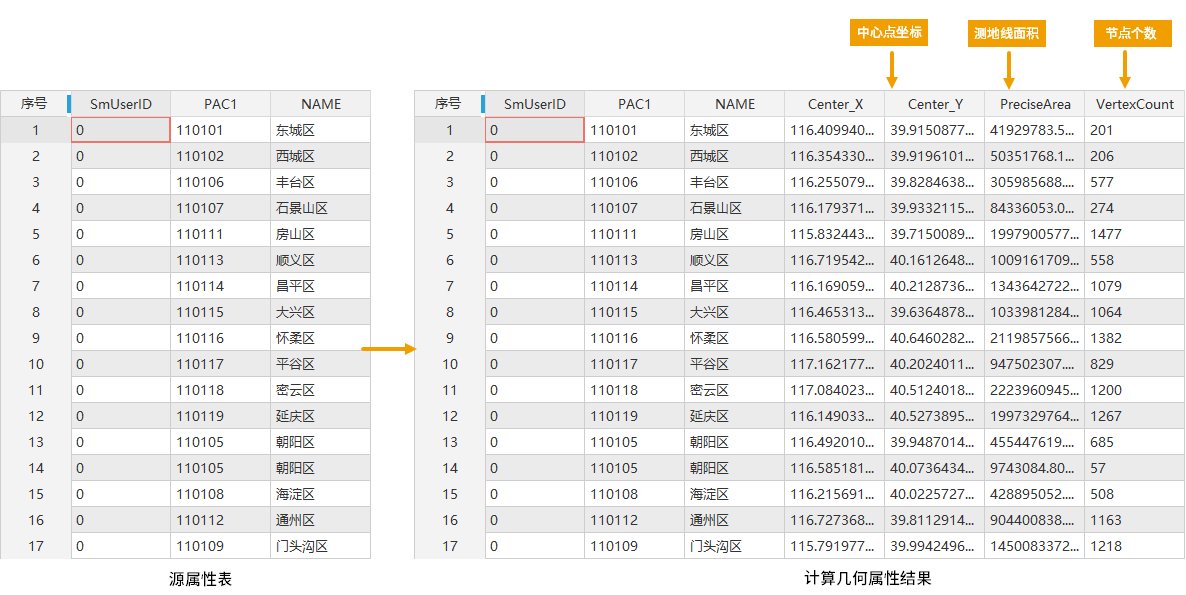Select the Center_X column header
Image resolution: width=1186 pixels, height=595 pixels.
[834, 104]
